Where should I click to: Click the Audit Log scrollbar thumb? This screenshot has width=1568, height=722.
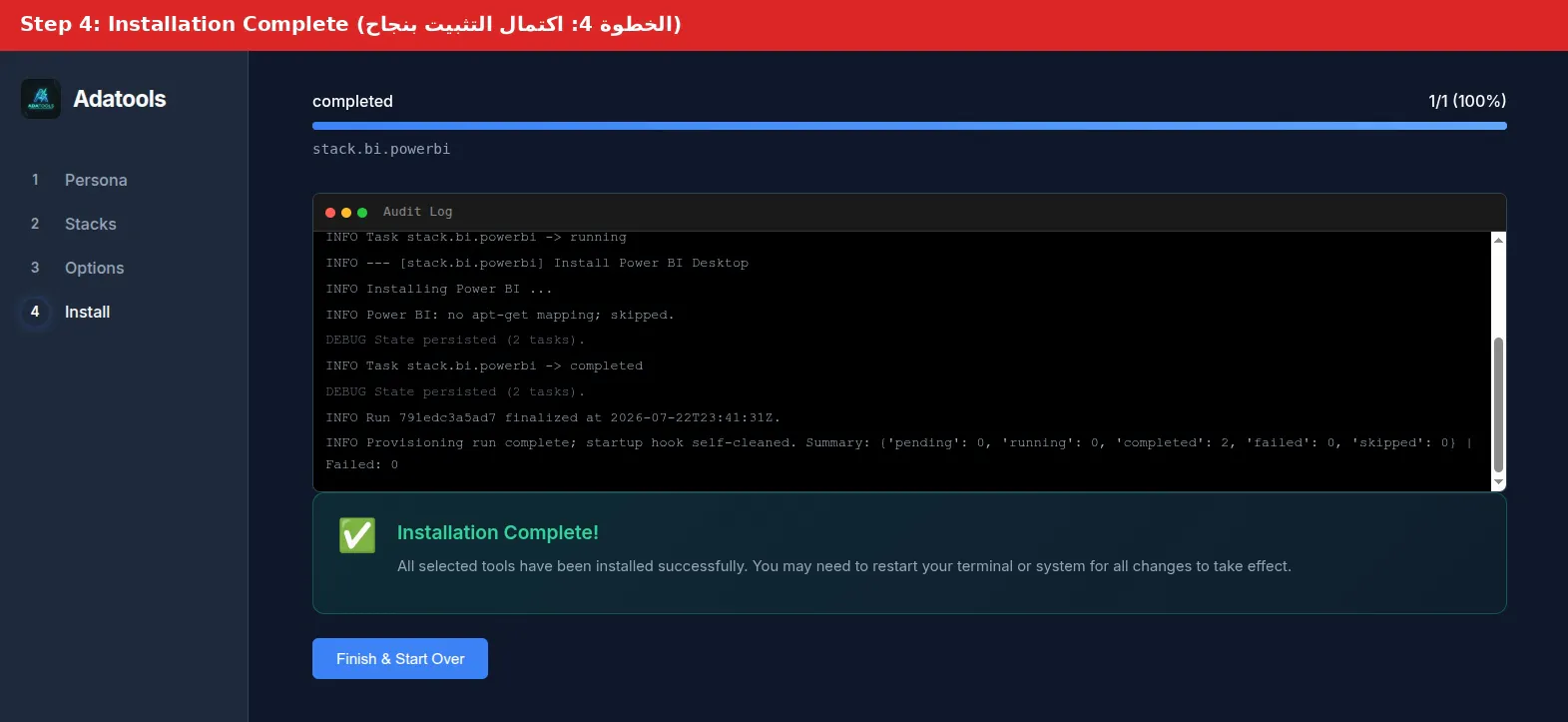[x=1498, y=404]
